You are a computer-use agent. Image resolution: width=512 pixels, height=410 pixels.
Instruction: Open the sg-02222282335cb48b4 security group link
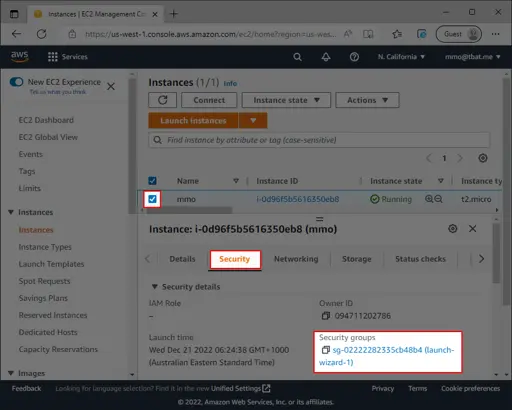click(x=386, y=356)
